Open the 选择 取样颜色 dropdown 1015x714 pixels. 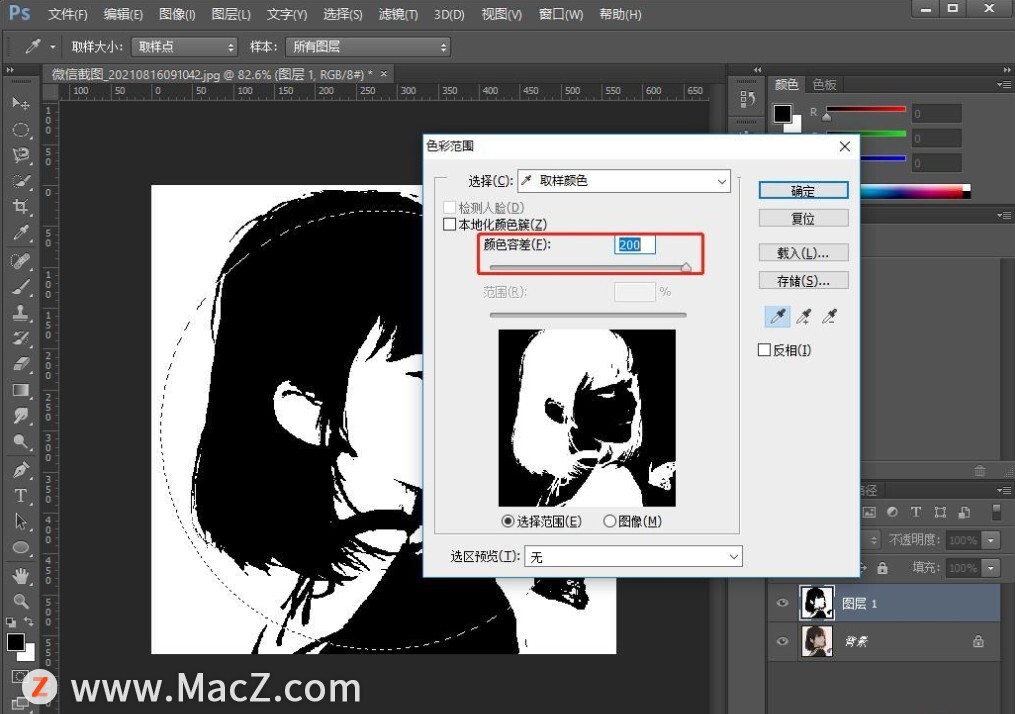tap(624, 181)
